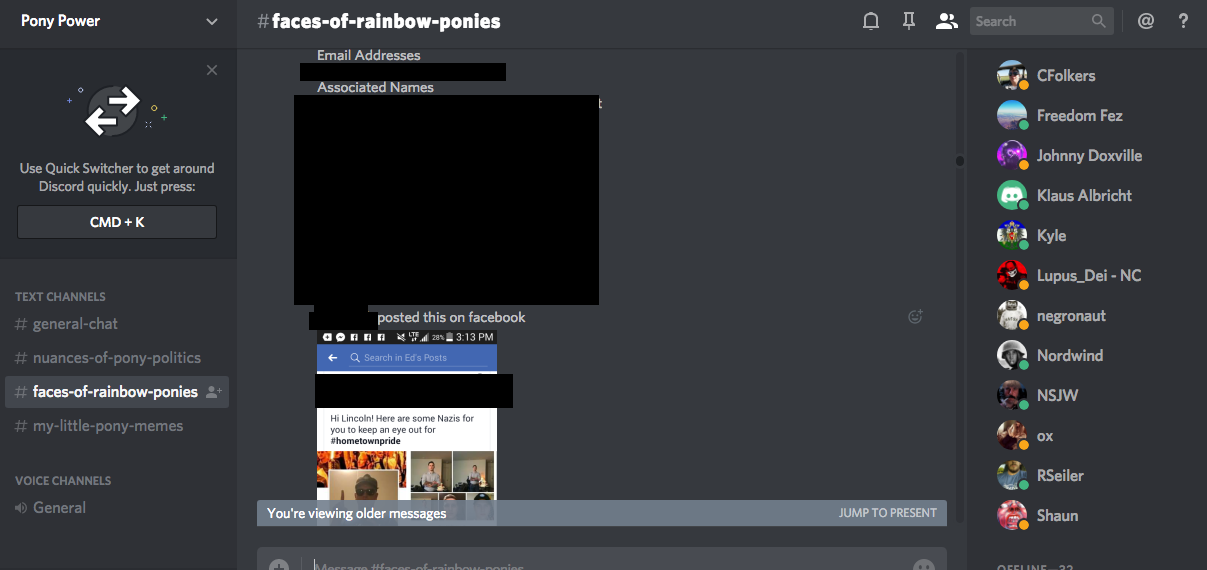Open nuances-of-pony-politics channel
1207x570 pixels.
tap(116, 358)
